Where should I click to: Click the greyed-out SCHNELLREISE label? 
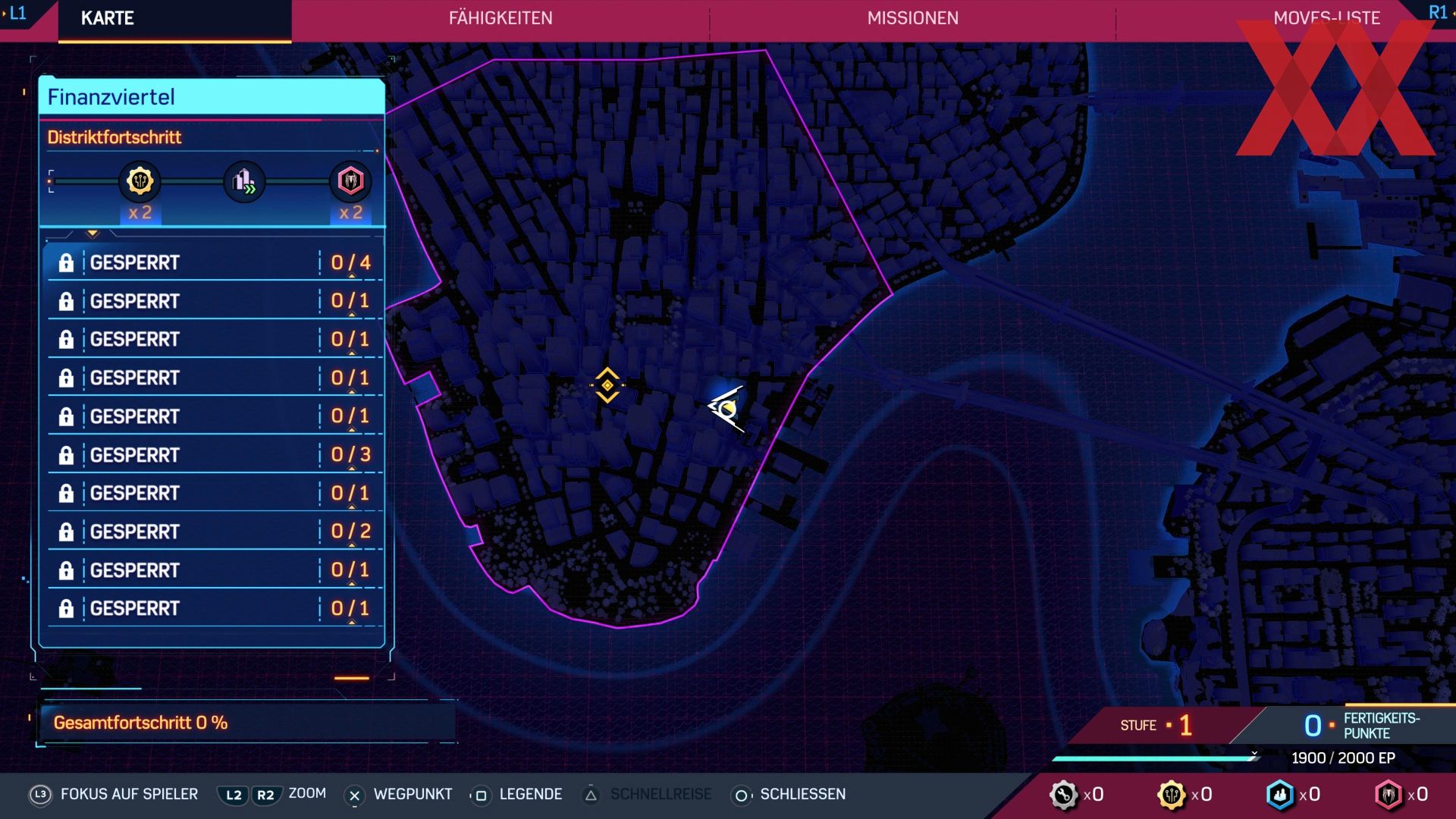(661, 794)
